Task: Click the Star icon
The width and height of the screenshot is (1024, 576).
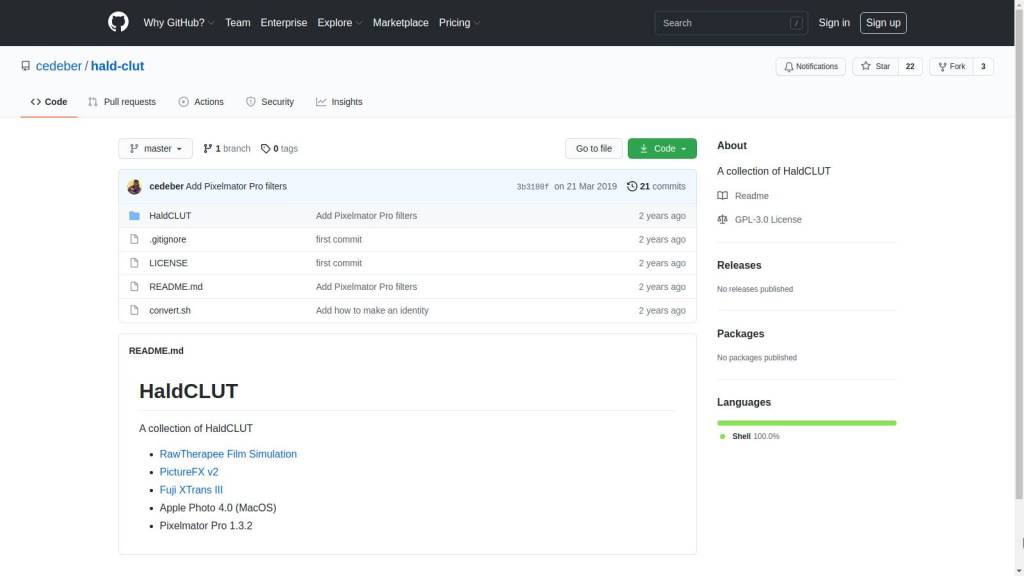Action: point(866,66)
